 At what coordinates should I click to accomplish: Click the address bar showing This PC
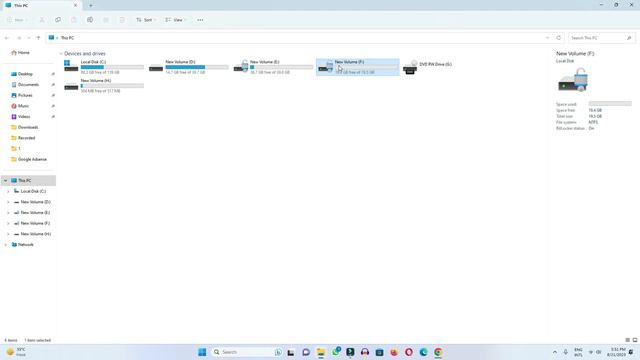point(299,38)
